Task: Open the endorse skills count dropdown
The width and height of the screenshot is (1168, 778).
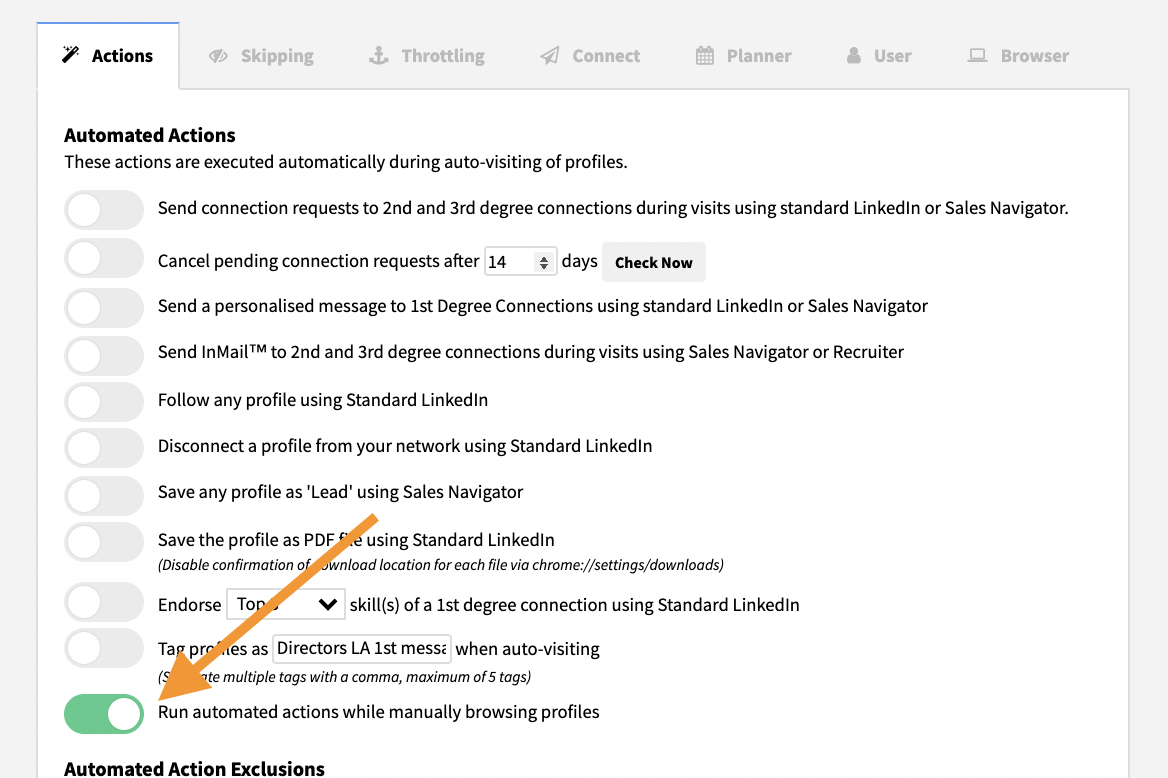Action: coord(285,604)
